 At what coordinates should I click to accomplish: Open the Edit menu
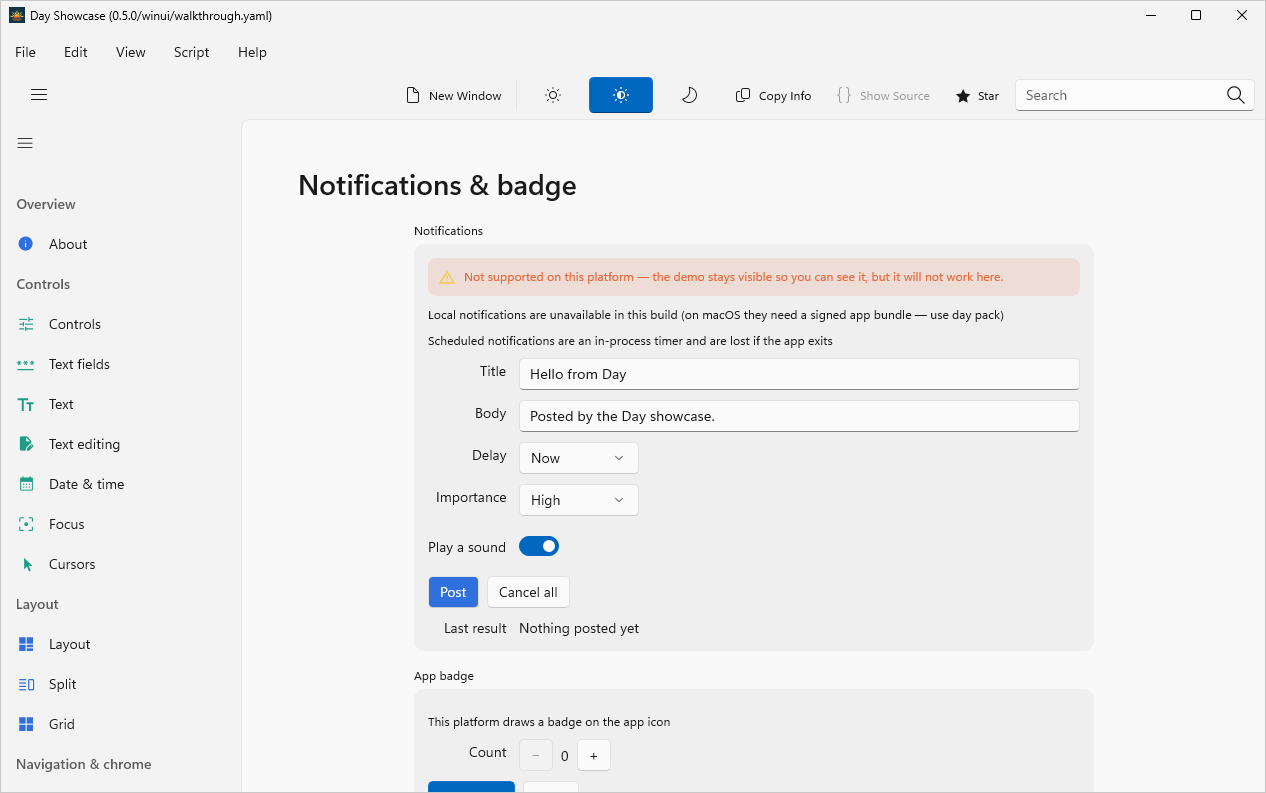click(x=76, y=52)
